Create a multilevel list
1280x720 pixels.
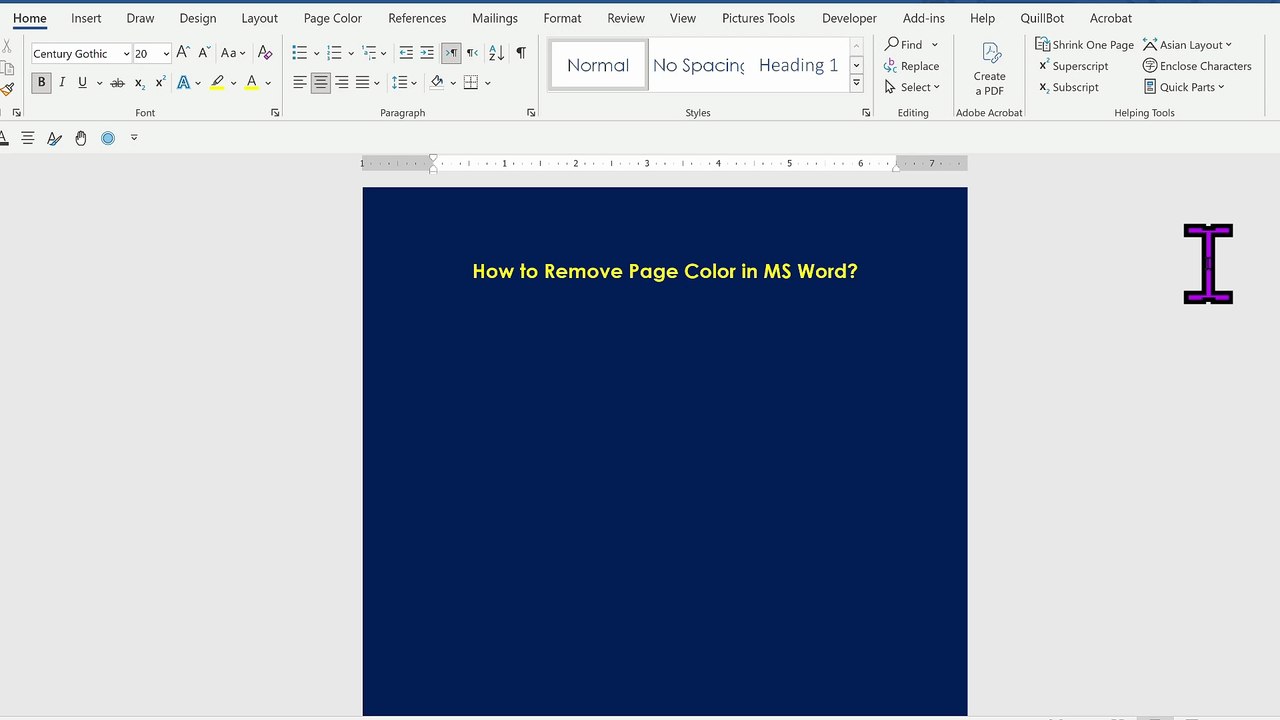pyautogui.click(x=369, y=53)
